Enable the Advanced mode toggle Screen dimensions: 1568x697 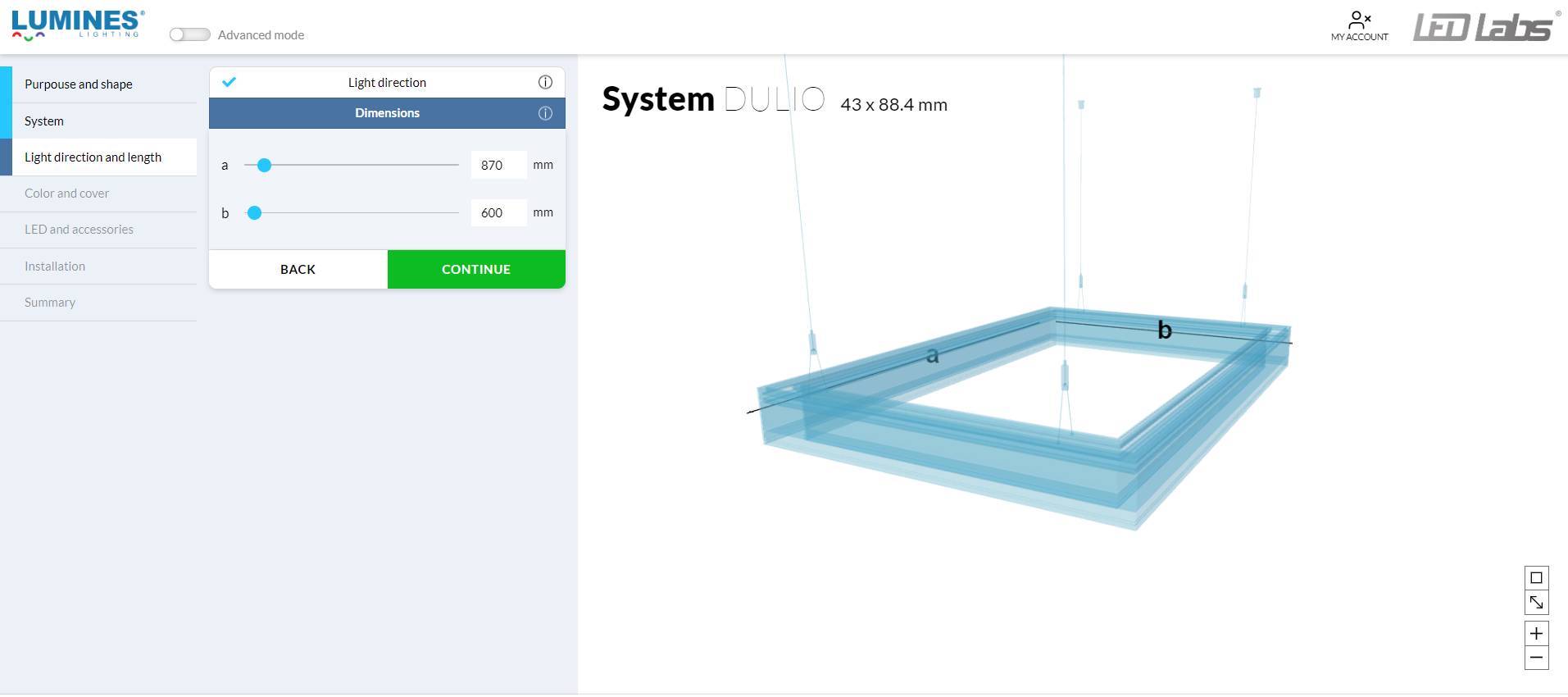click(189, 34)
